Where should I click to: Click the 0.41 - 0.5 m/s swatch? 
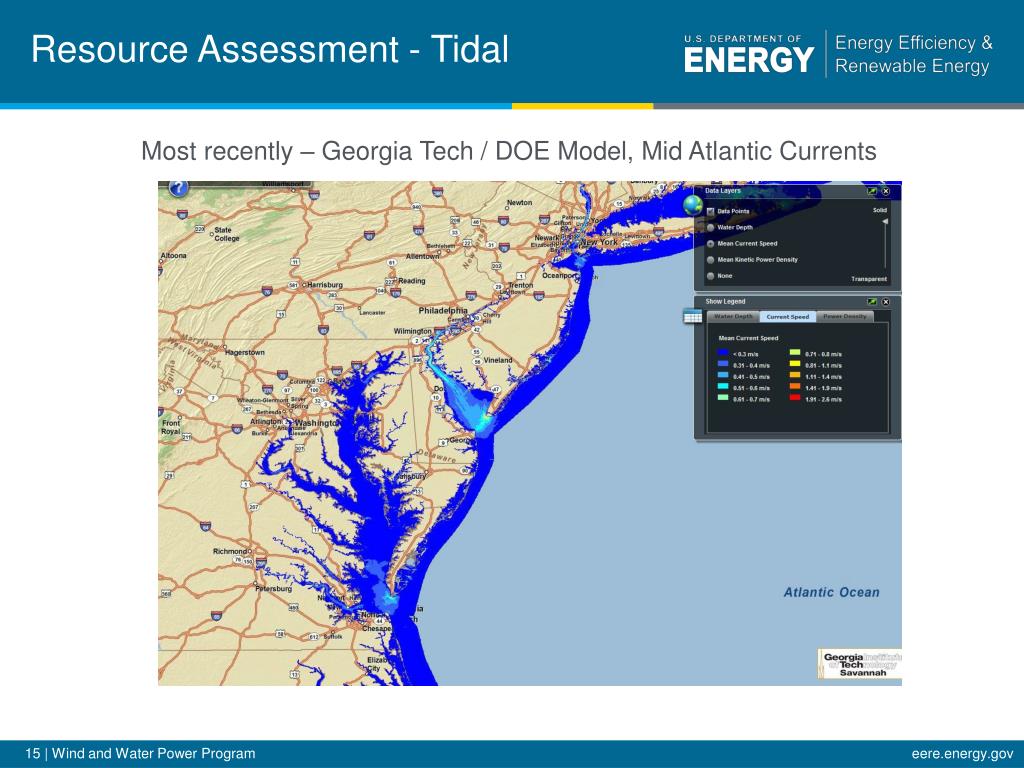click(722, 376)
